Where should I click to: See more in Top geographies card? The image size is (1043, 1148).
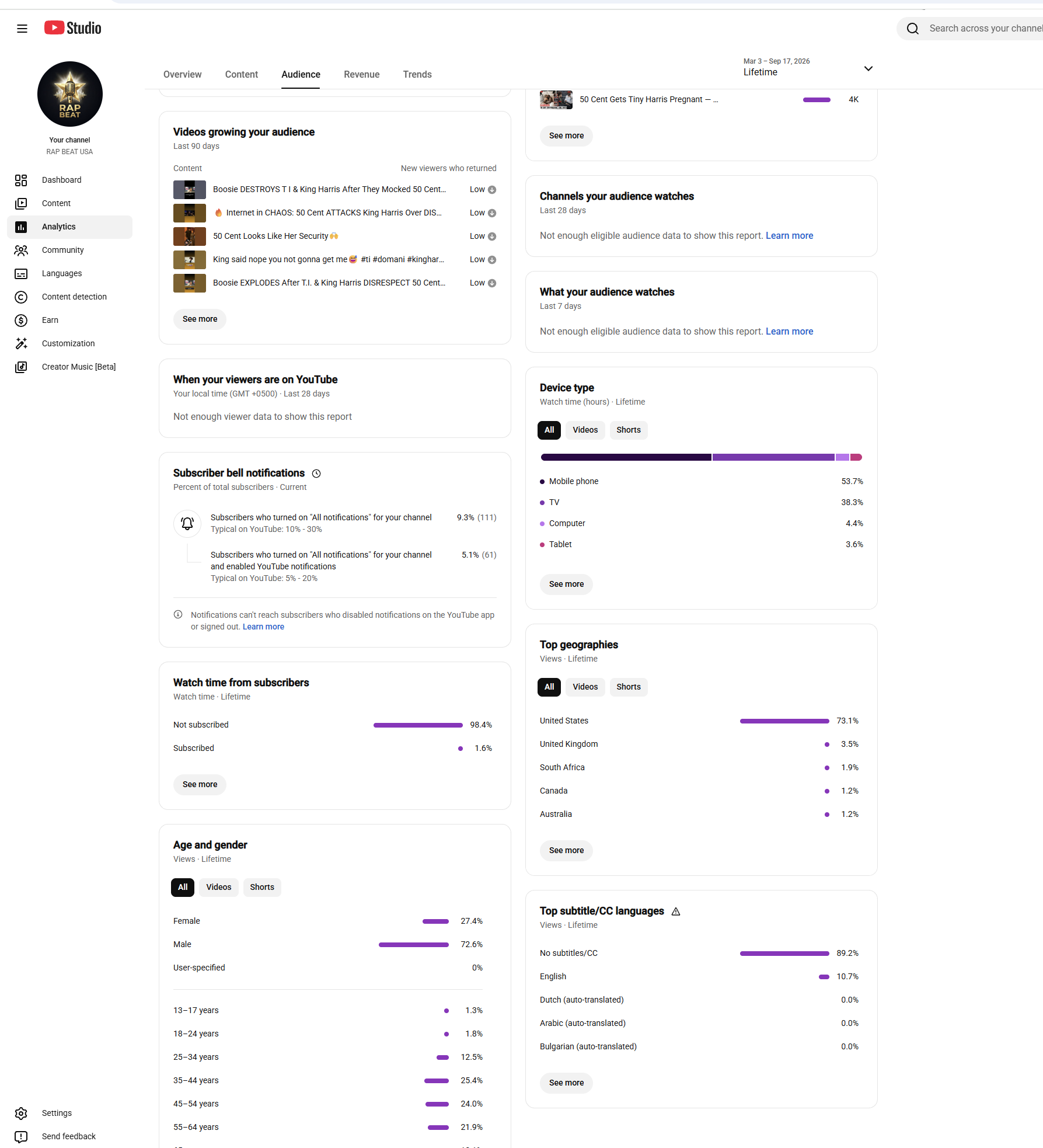(x=566, y=851)
